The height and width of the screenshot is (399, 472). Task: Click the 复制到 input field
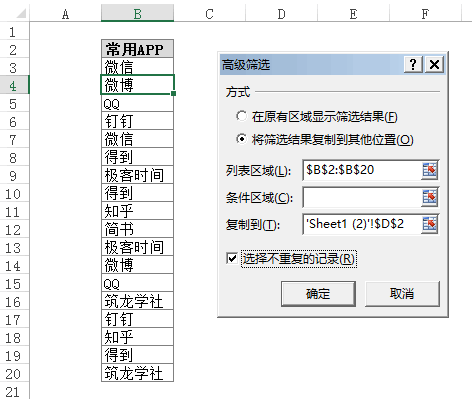(x=362, y=224)
